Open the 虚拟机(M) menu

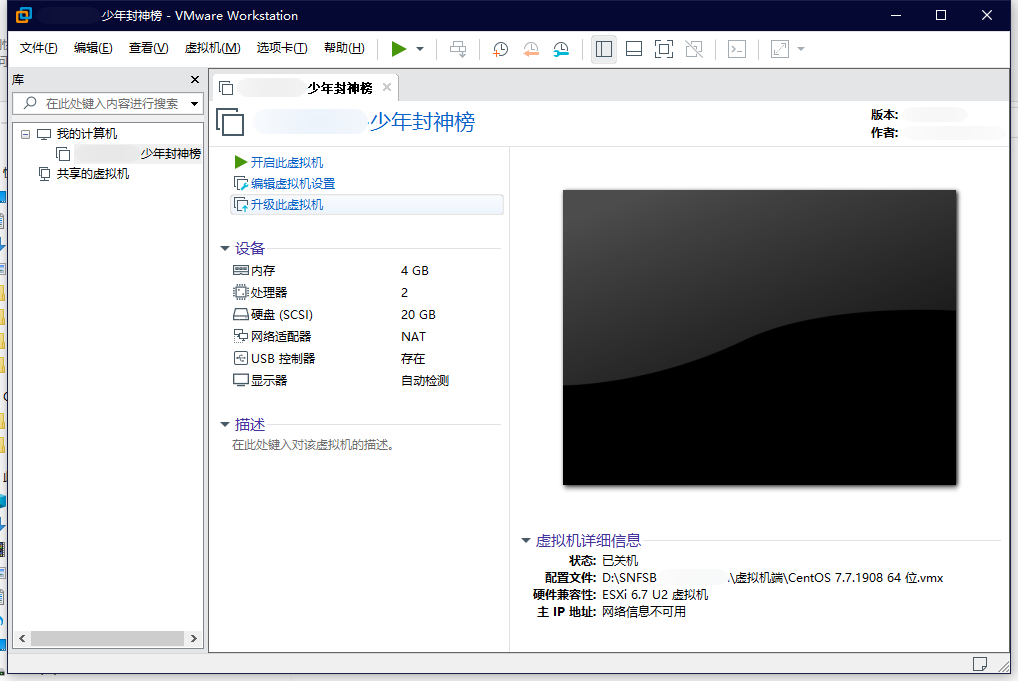212,48
